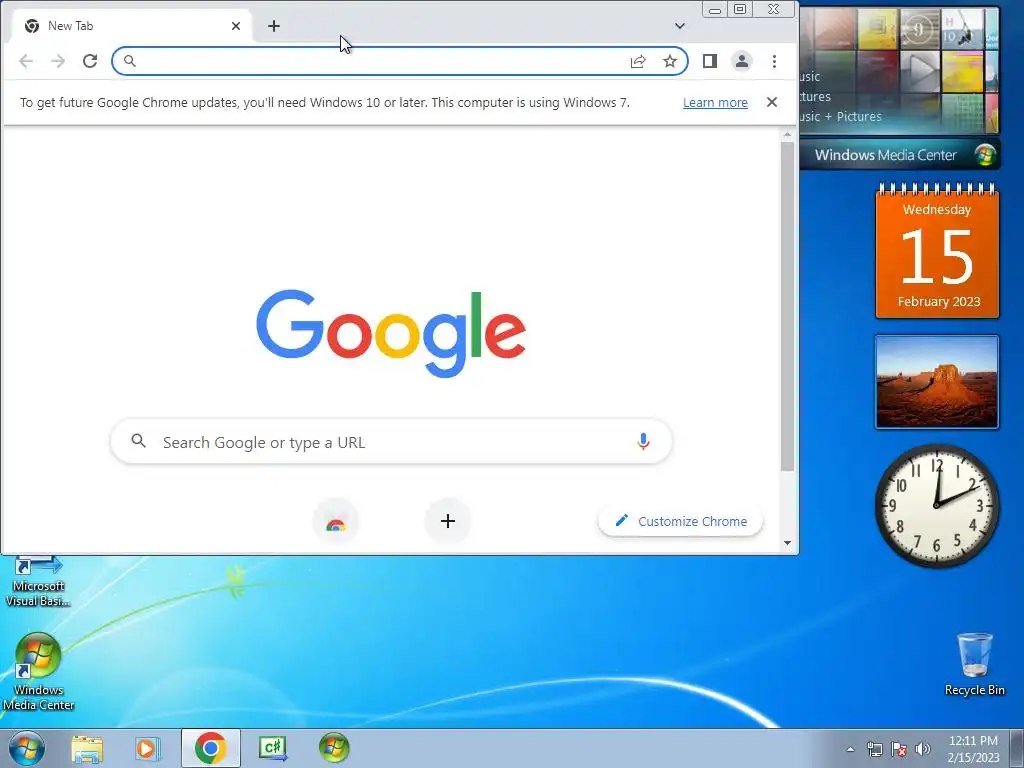This screenshot has width=1024, height=768.
Task: Reload the current page
Action: click(x=90, y=61)
